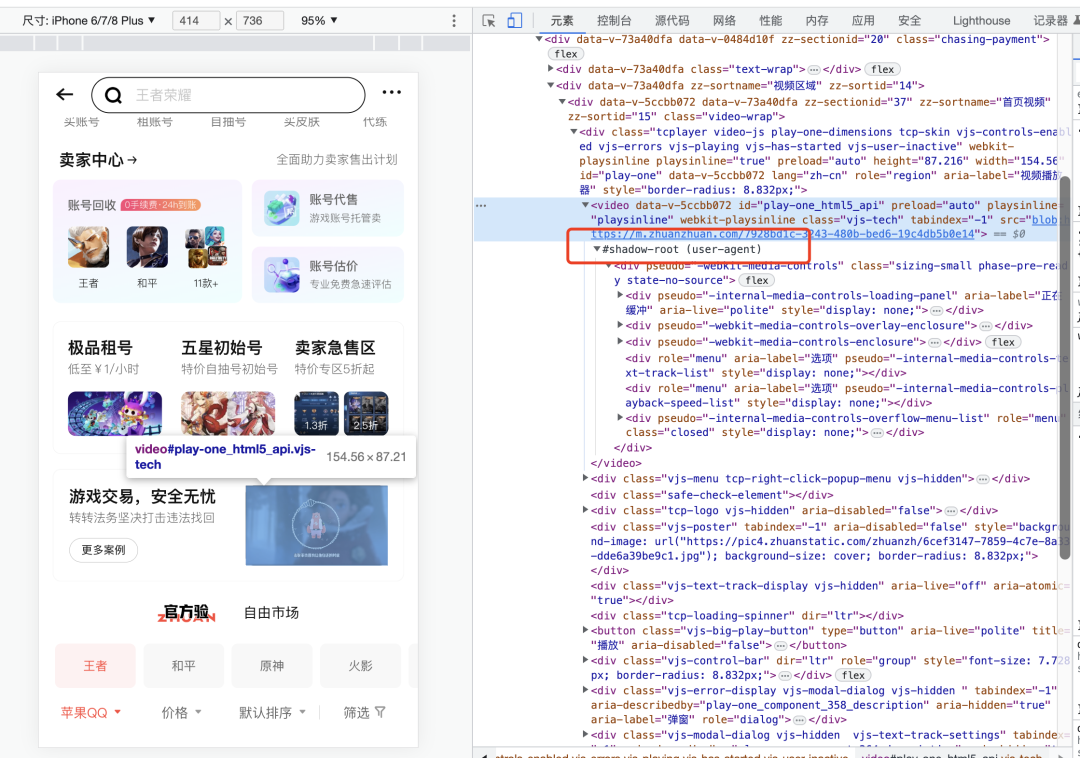Viewport: 1080px width, 758px height.
Task: Switch to the 内存 tab
Action: [817, 21]
